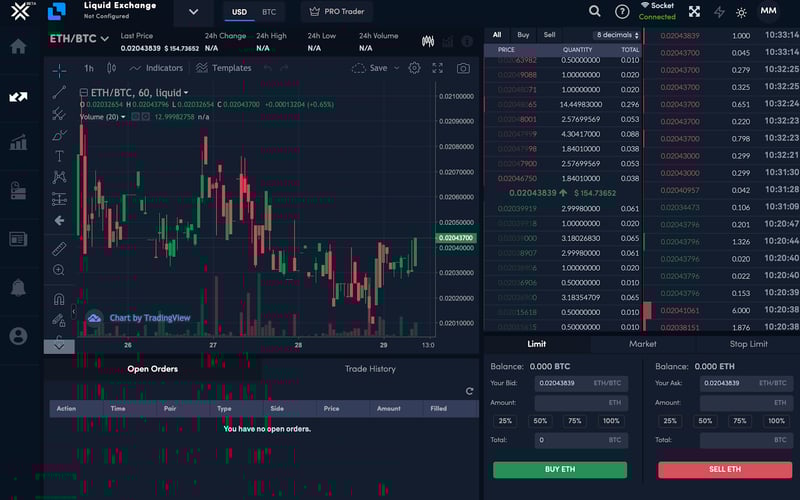
Task: Open the Save chart layout dropdown arrow
Action: (x=396, y=68)
